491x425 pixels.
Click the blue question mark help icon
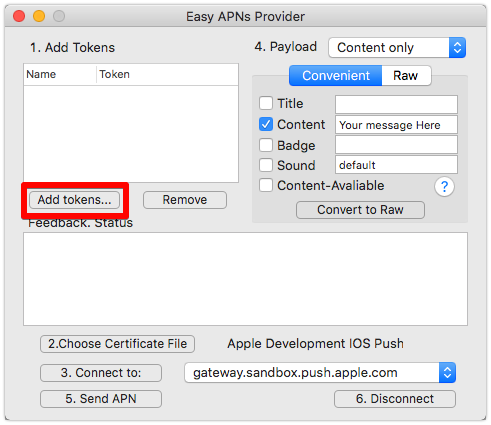tap(444, 186)
